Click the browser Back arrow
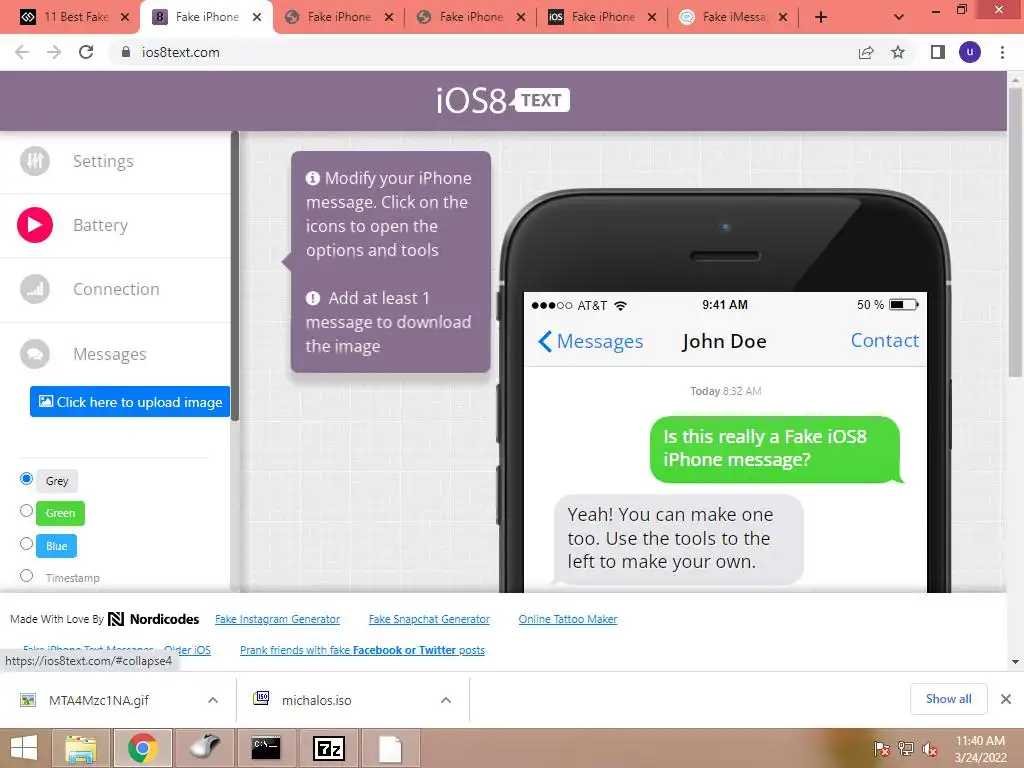Screen dimensions: 1024x768 click(x=22, y=52)
